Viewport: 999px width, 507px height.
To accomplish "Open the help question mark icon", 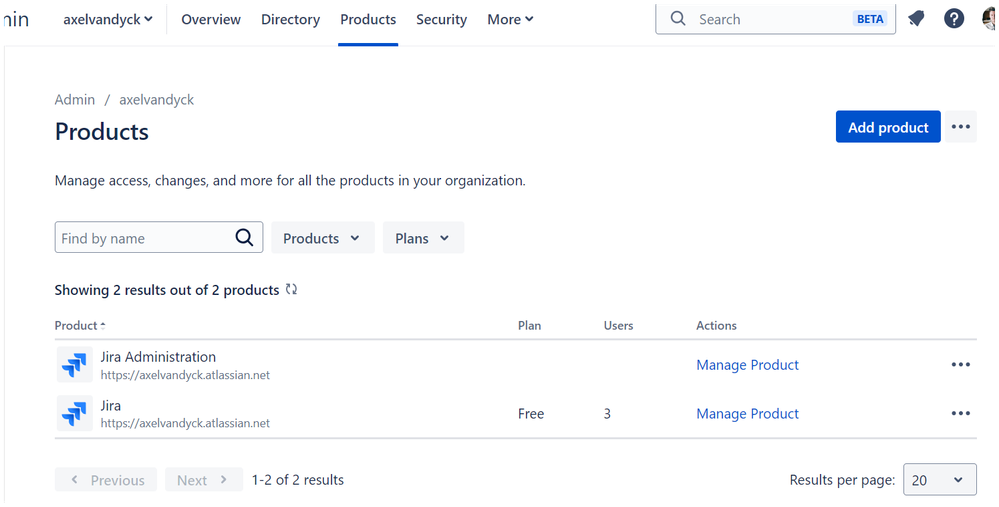I will [x=954, y=19].
